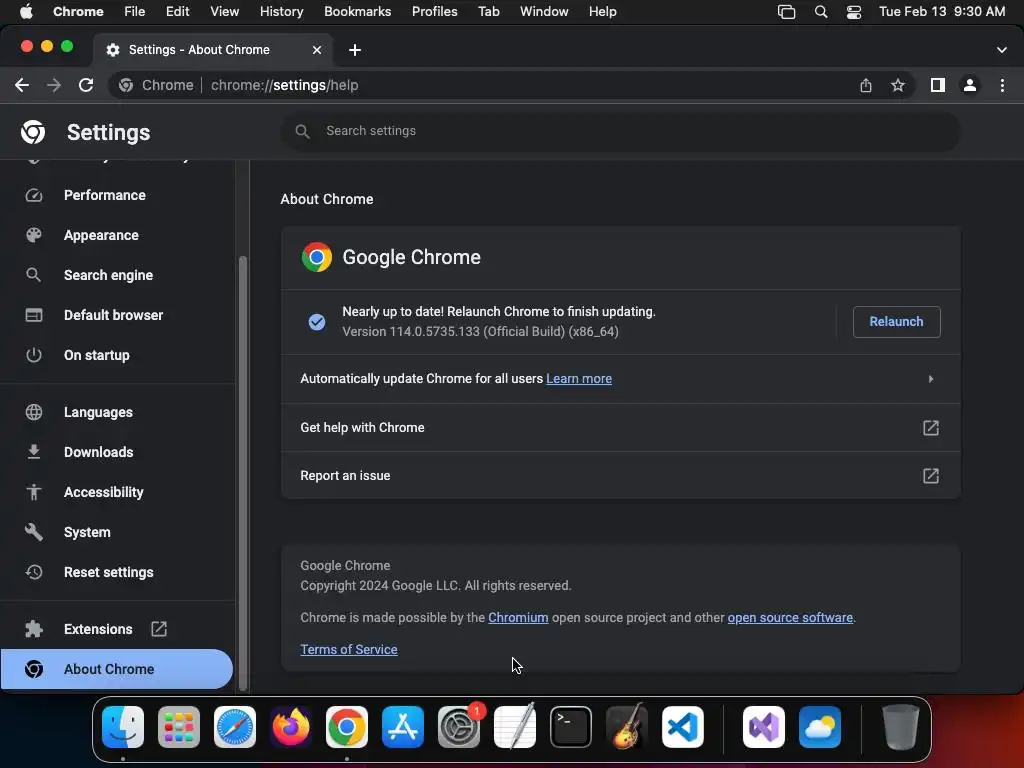The width and height of the screenshot is (1024, 768).
Task: Open the open source software link
Action: [x=790, y=618]
